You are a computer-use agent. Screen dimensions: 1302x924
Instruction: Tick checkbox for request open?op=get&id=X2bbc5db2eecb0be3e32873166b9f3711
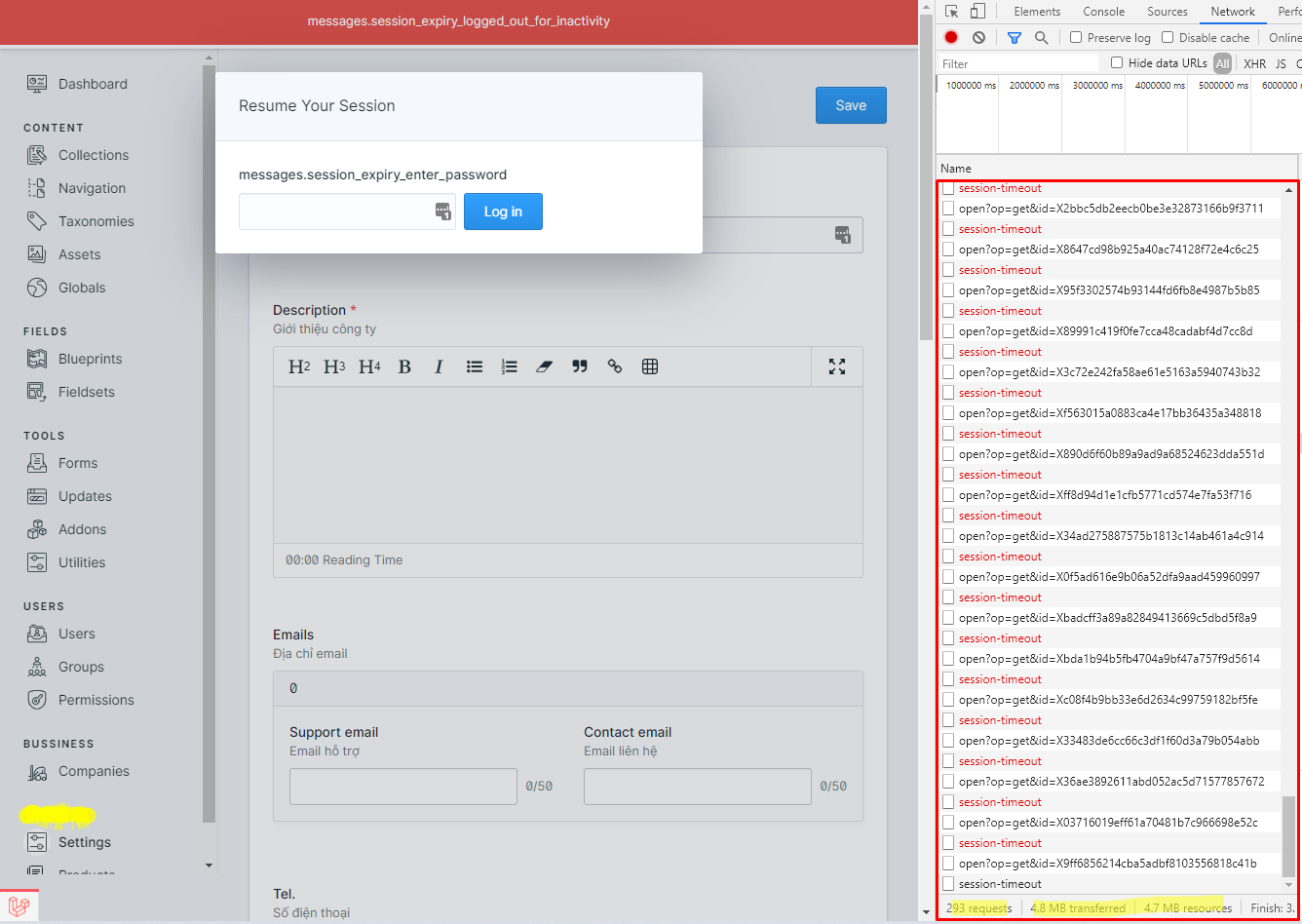(x=948, y=208)
